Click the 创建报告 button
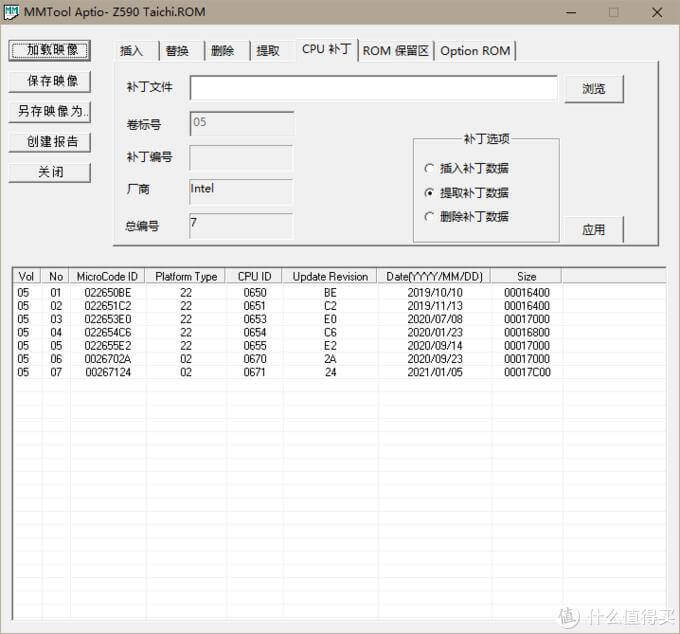This screenshot has width=680, height=634. point(51,142)
